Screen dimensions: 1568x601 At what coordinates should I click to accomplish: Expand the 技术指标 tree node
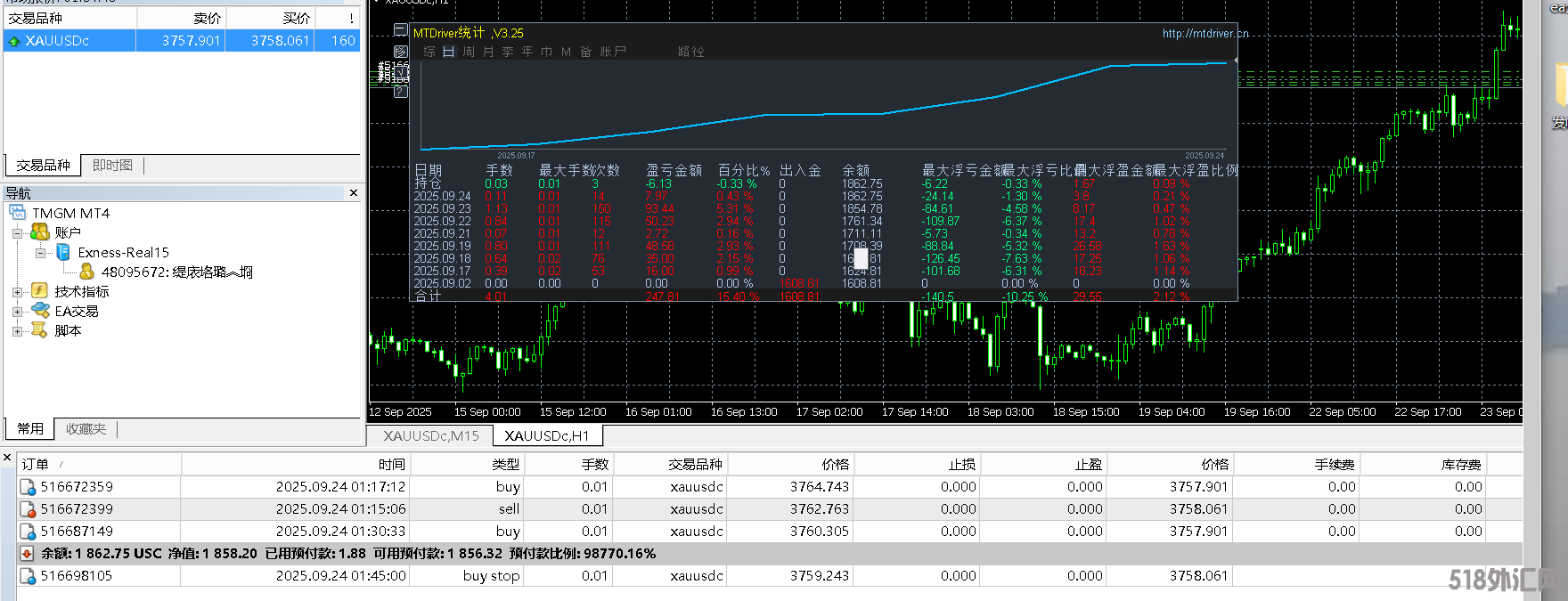[17, 292]
